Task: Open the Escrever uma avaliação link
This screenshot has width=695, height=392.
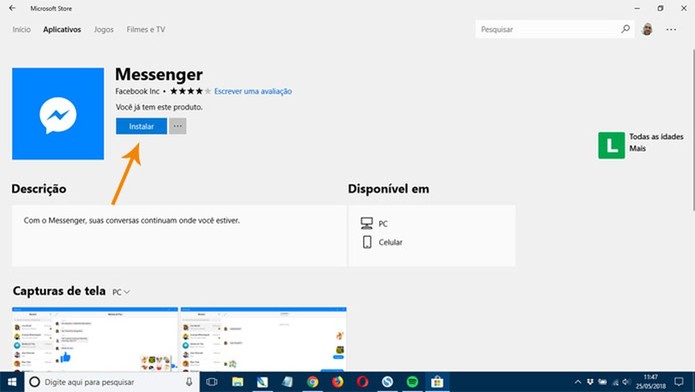Action: tap(253, 91)
